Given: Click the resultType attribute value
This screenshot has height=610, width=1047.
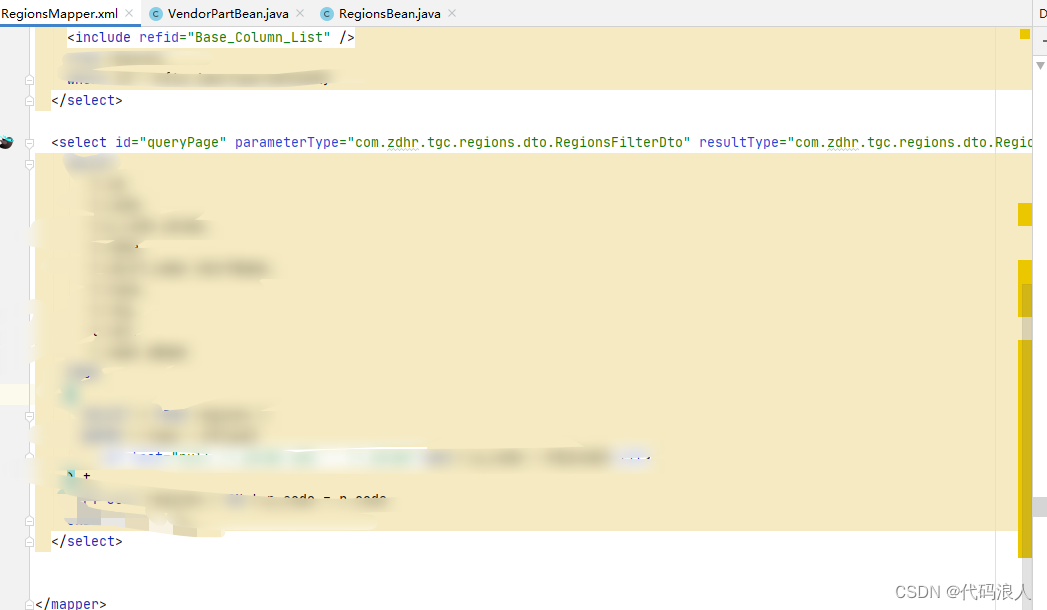Looking at the screenshot, I should point(910,142).
